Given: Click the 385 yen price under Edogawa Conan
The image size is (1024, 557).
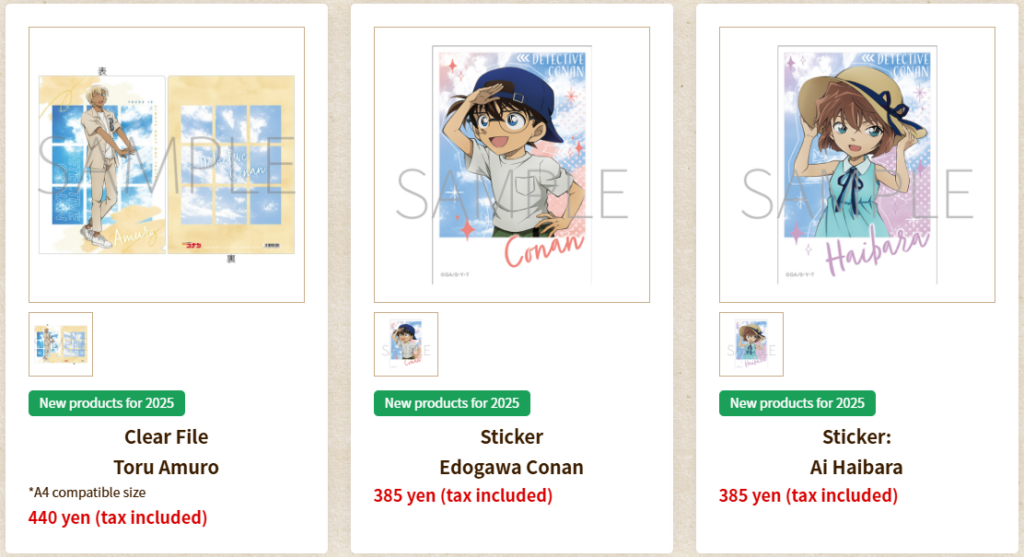Looking at the screenshot, I should click(463, 496).
